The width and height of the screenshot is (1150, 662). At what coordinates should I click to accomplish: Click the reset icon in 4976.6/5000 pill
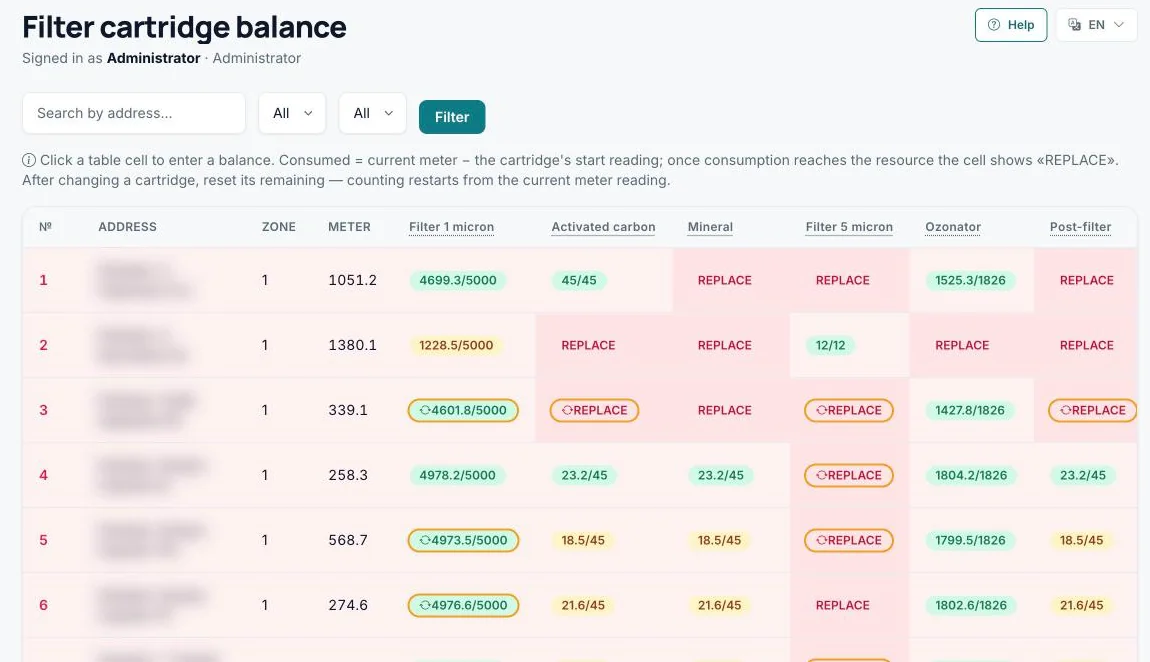425,605
